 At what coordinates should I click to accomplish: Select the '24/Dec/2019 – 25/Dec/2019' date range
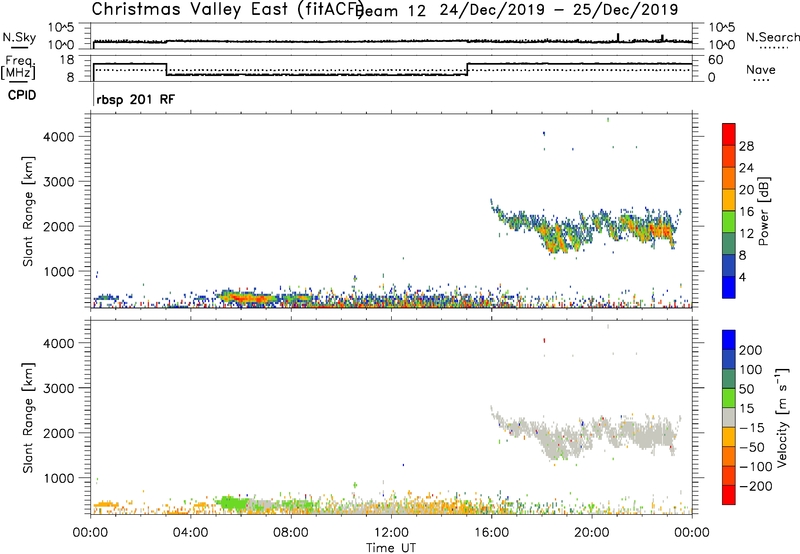click(559, 10)
